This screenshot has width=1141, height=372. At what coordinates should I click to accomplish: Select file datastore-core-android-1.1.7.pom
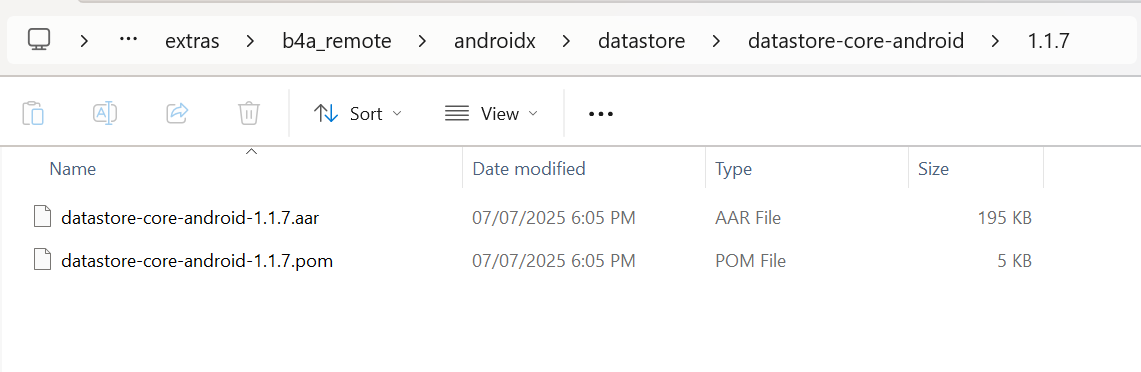click(197, 260)
